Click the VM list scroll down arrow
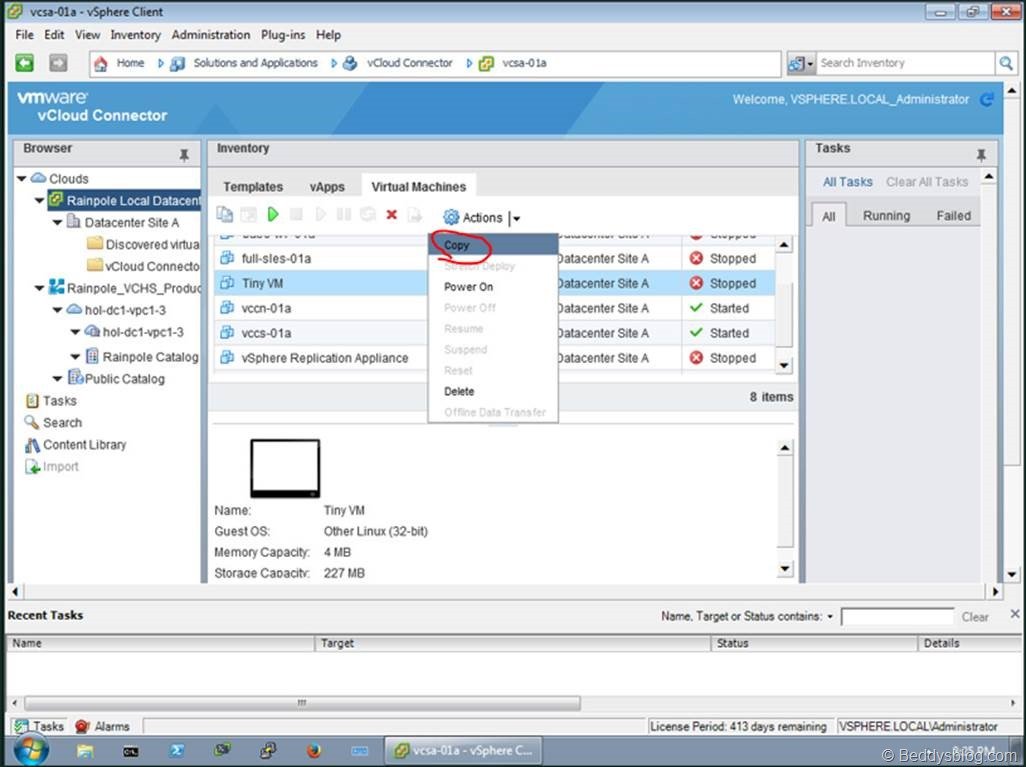Viewport: 1026px width, 767px height. [784, 365]
